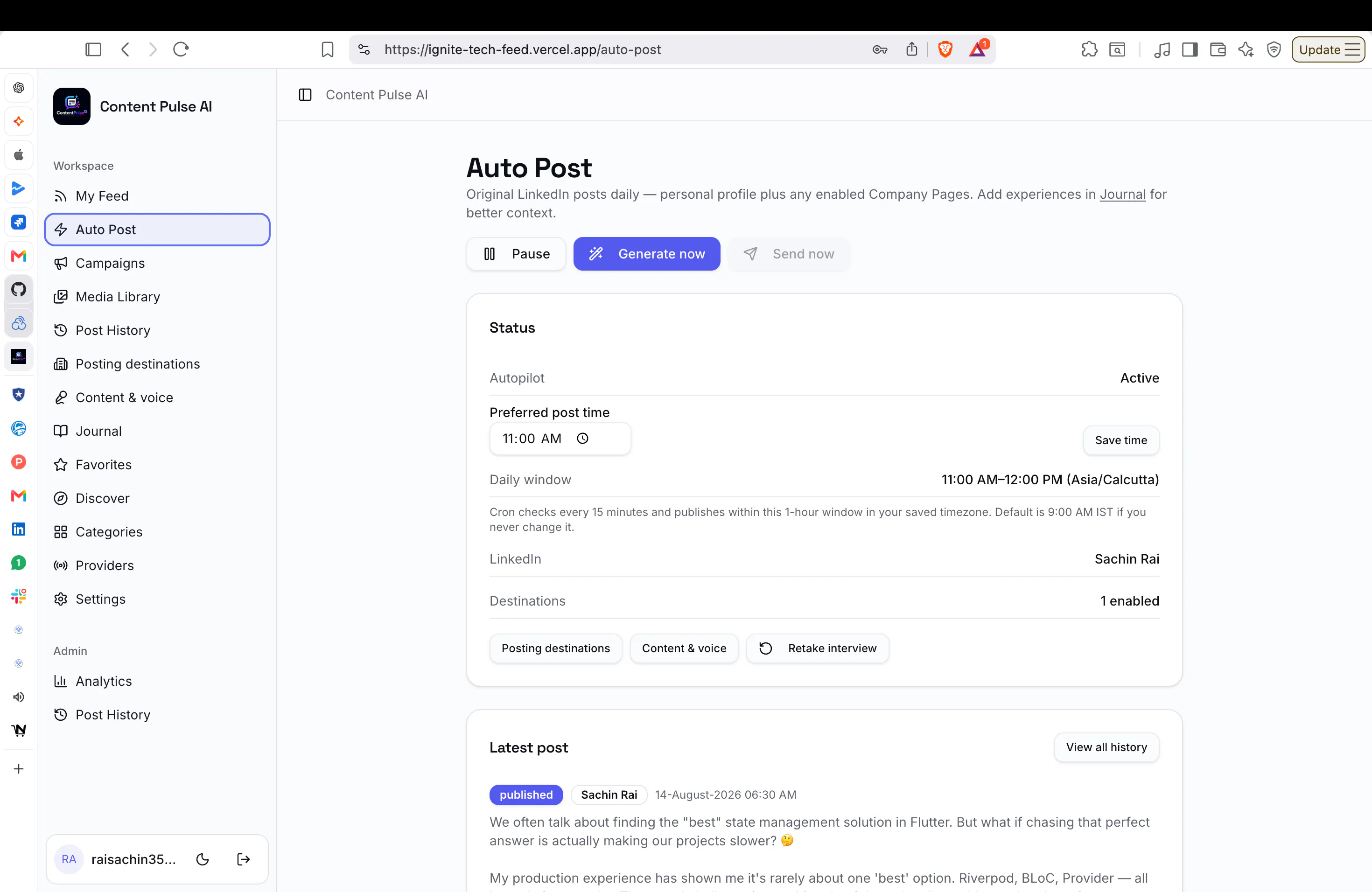
Task: Open the Brave VPN shield icon
Action: coord(1274,49)
